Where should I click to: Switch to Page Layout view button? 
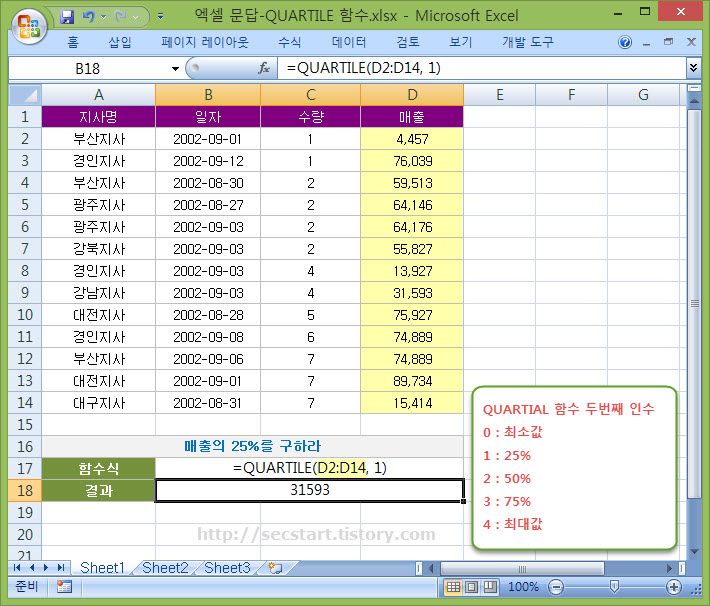(471, 587)
